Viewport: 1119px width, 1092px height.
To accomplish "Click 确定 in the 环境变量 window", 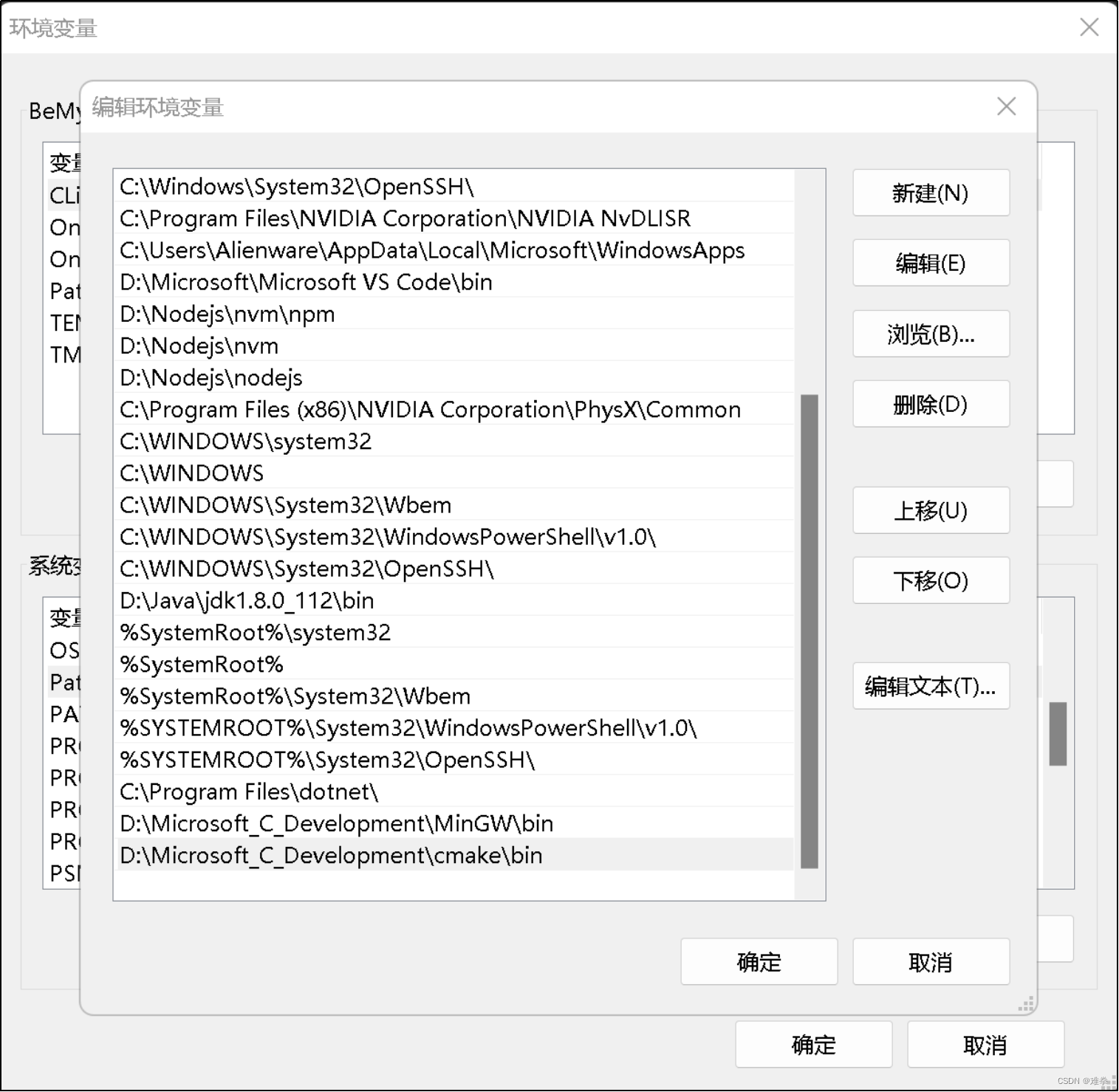I will coord(814,1044).
